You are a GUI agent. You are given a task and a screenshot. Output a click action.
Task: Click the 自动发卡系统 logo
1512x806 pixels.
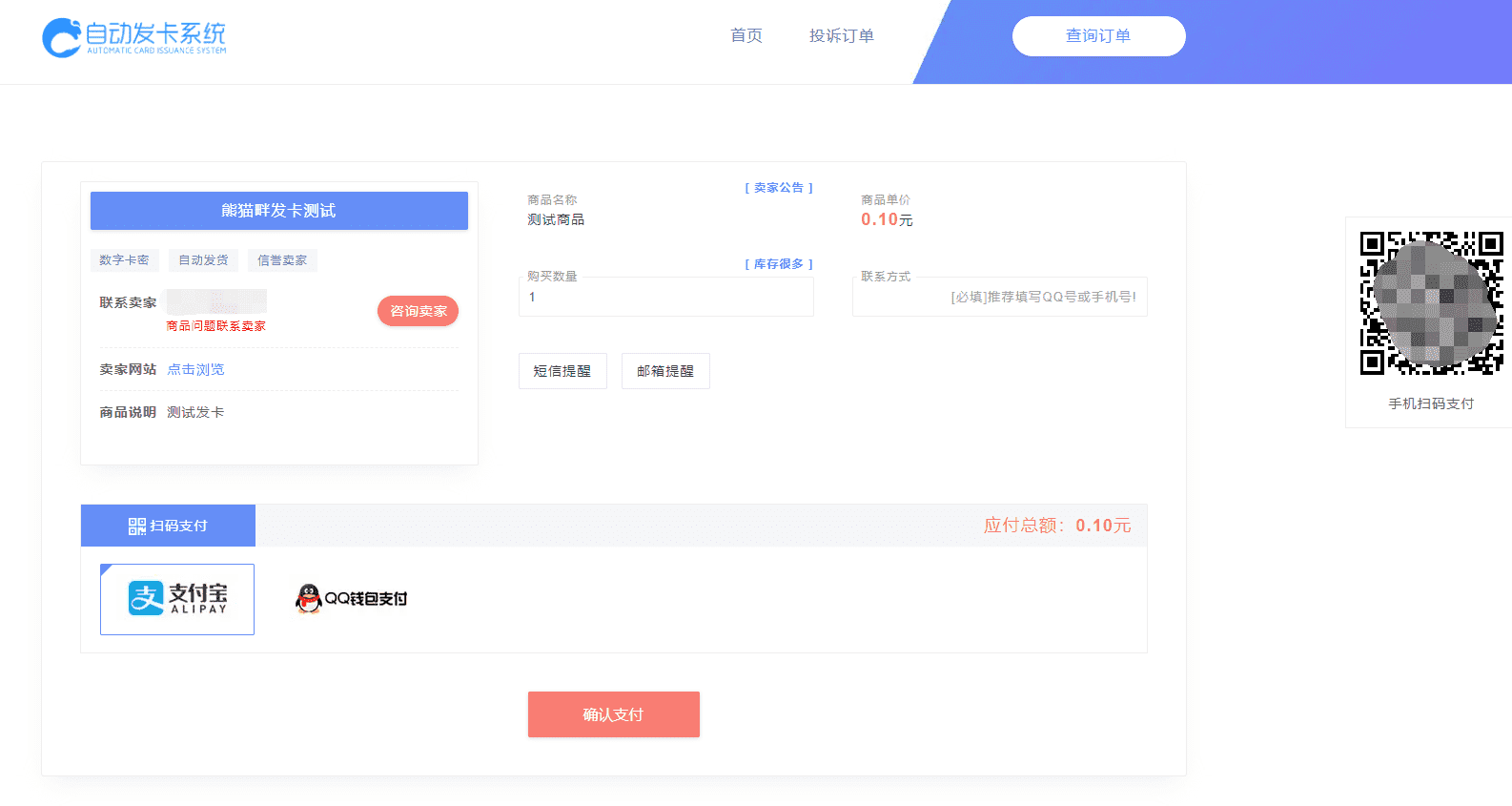tap(134, 37)
